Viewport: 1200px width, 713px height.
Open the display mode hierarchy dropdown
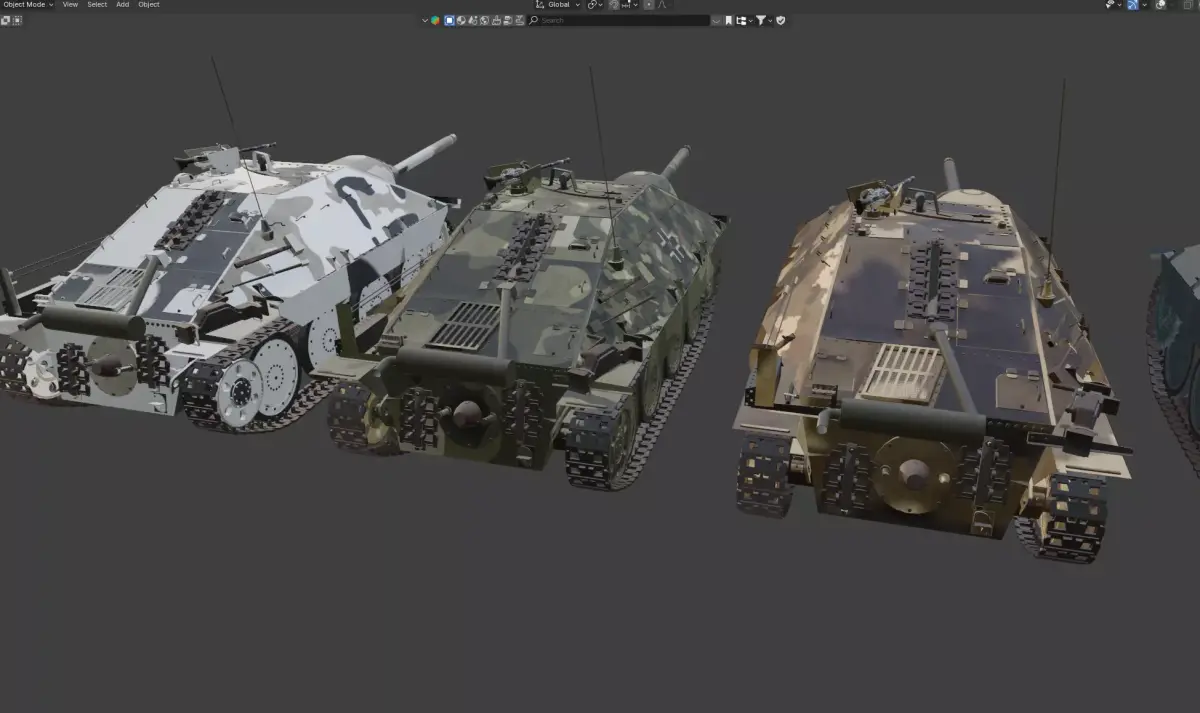tap(743, 20)
